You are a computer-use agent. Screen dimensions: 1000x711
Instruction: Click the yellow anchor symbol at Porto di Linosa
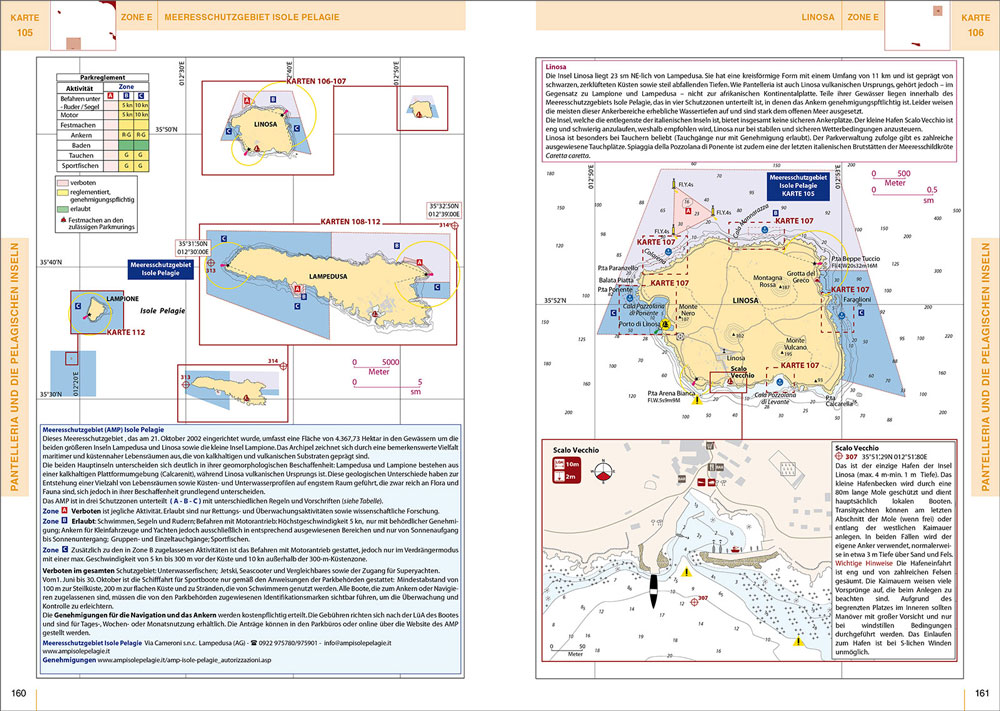666,325
